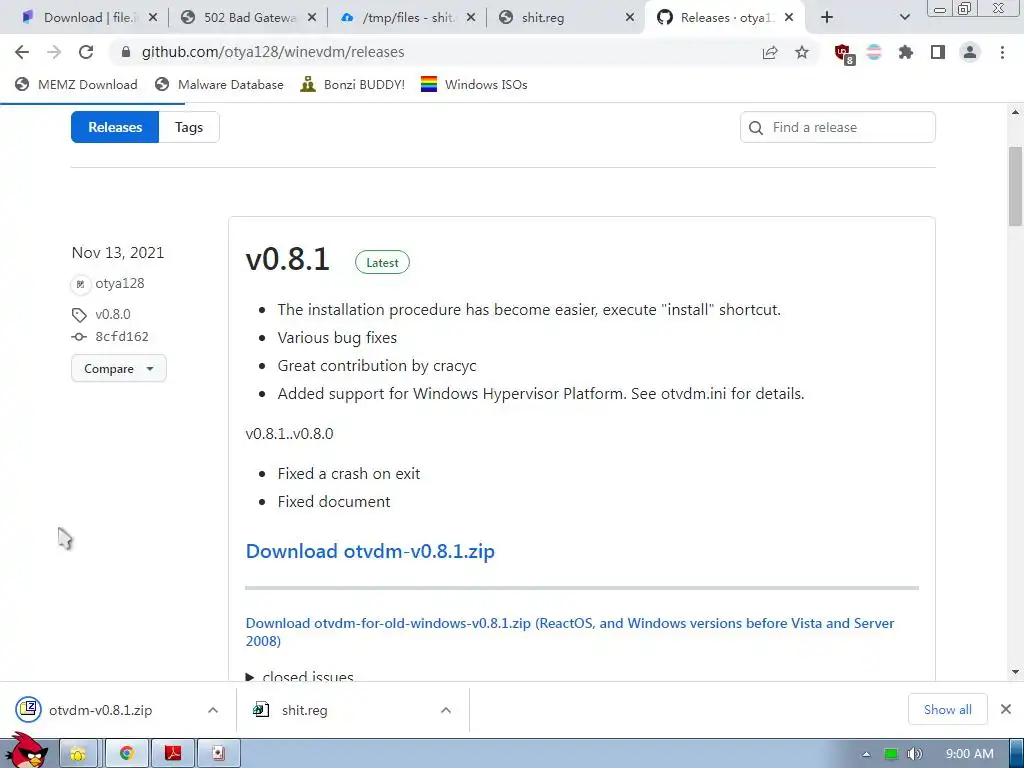Open the Malware Database bookmark
Screen dimensions: 1024x768
coord(219,84)
